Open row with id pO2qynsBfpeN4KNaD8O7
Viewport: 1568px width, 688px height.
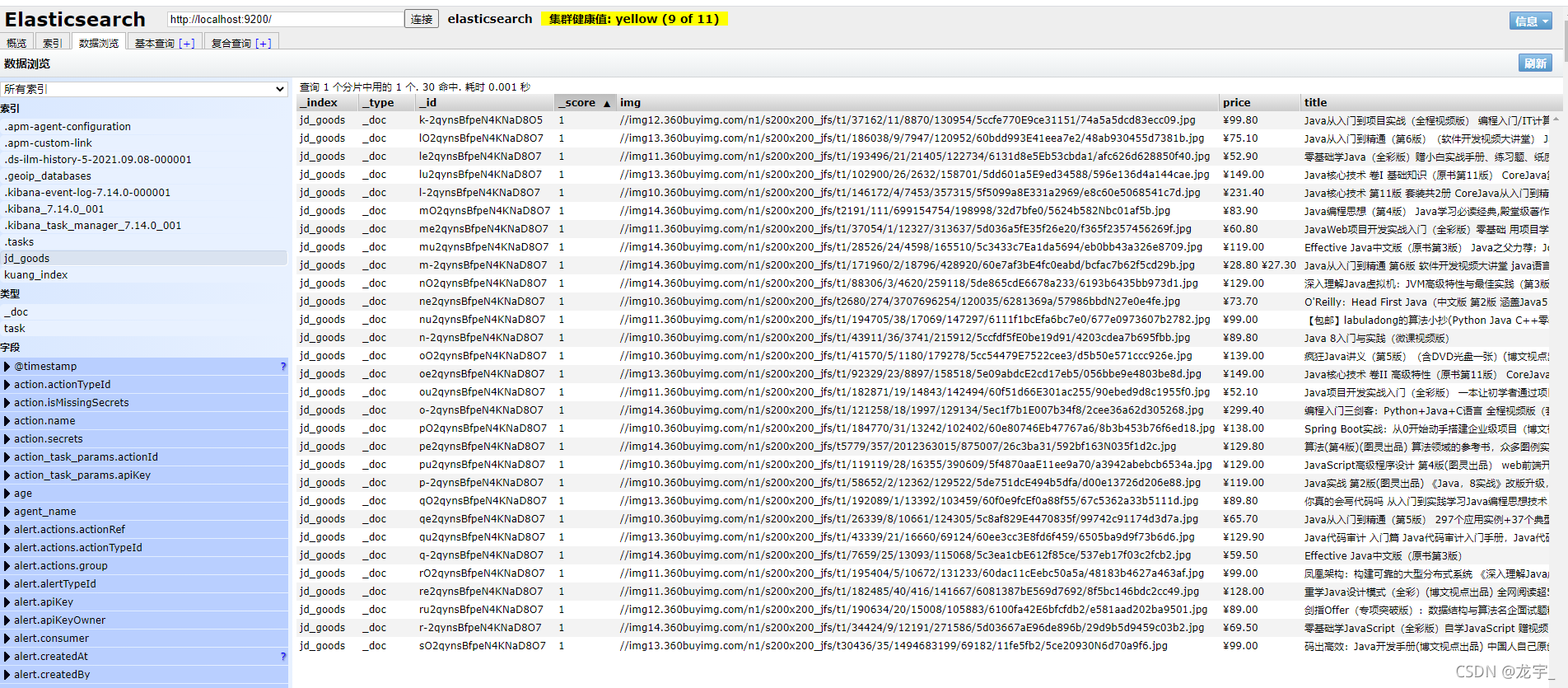tap(483, 428)
